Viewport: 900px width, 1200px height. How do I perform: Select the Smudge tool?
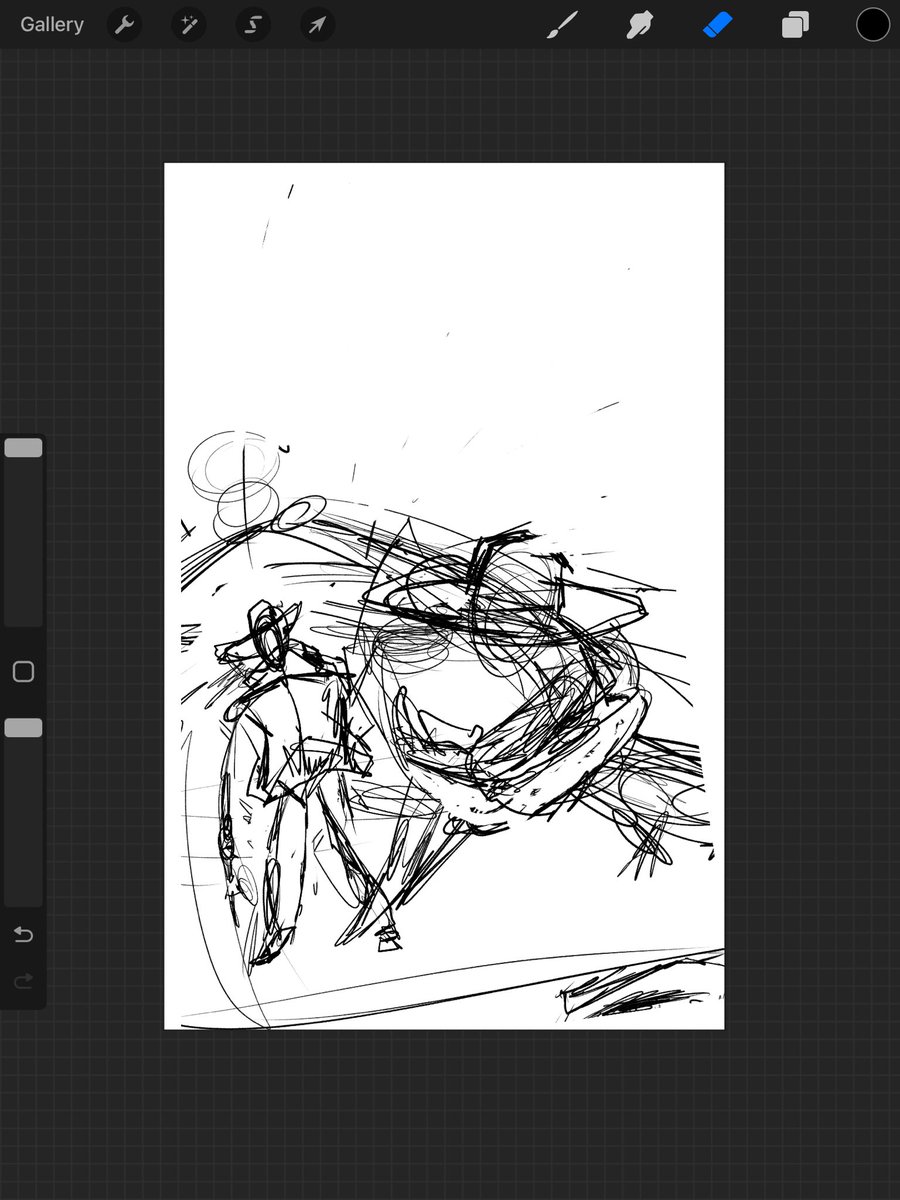tap(640, 25)
